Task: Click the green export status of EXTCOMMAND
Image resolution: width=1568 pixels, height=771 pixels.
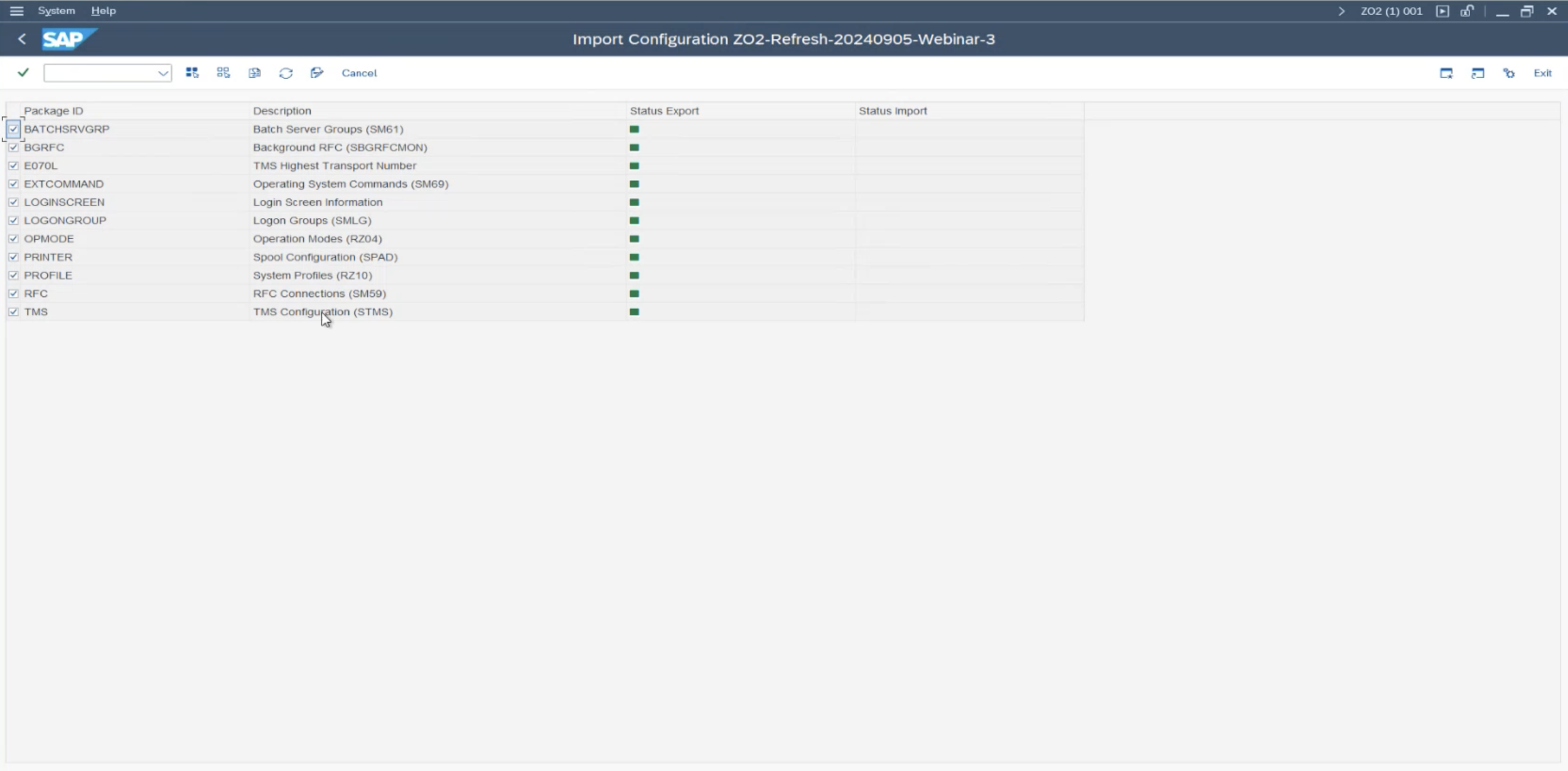Action: 634,184
